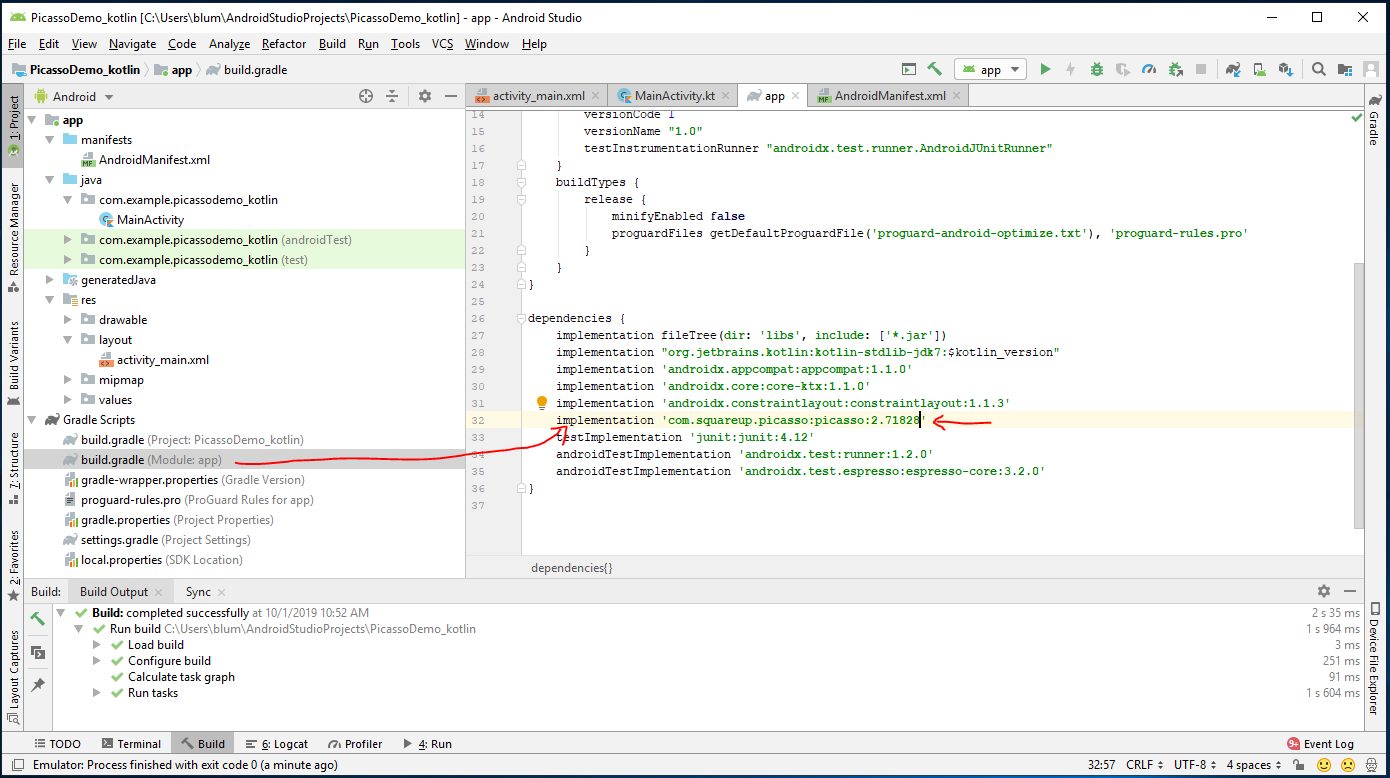The width and height of the screenshot is (1390, 778).
Task: Sync project with Gradle files
Action: 1234,69
